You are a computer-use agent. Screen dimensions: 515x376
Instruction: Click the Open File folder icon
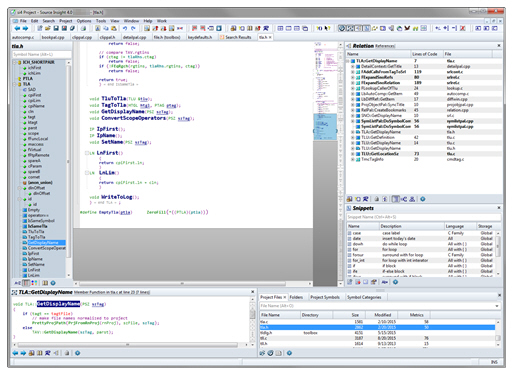(x=48, y=29)
